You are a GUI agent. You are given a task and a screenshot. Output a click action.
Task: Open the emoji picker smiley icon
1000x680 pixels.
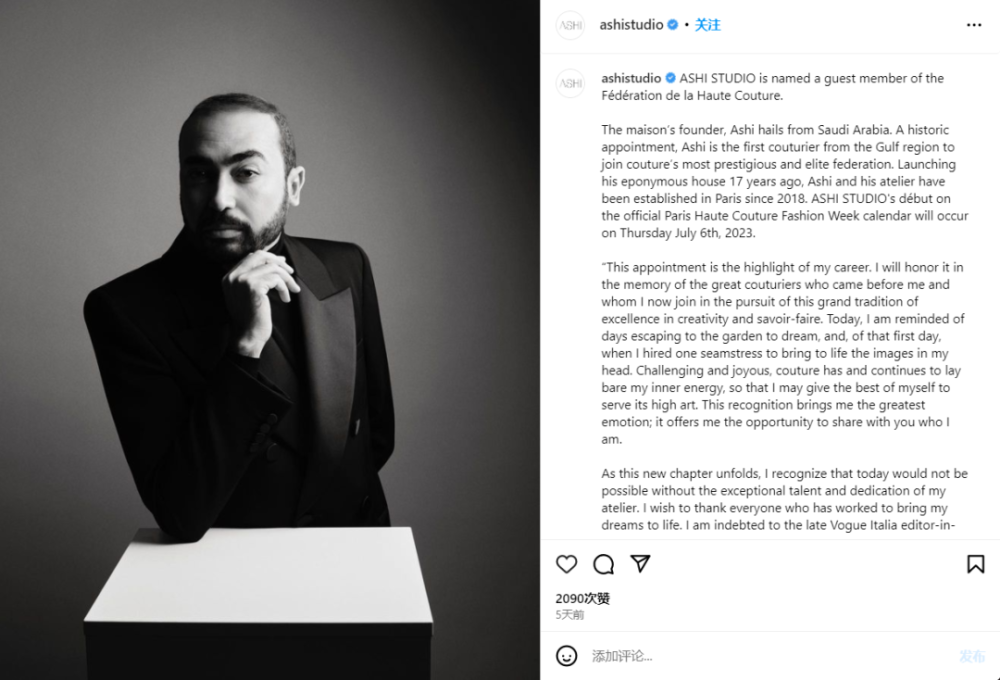566,656
